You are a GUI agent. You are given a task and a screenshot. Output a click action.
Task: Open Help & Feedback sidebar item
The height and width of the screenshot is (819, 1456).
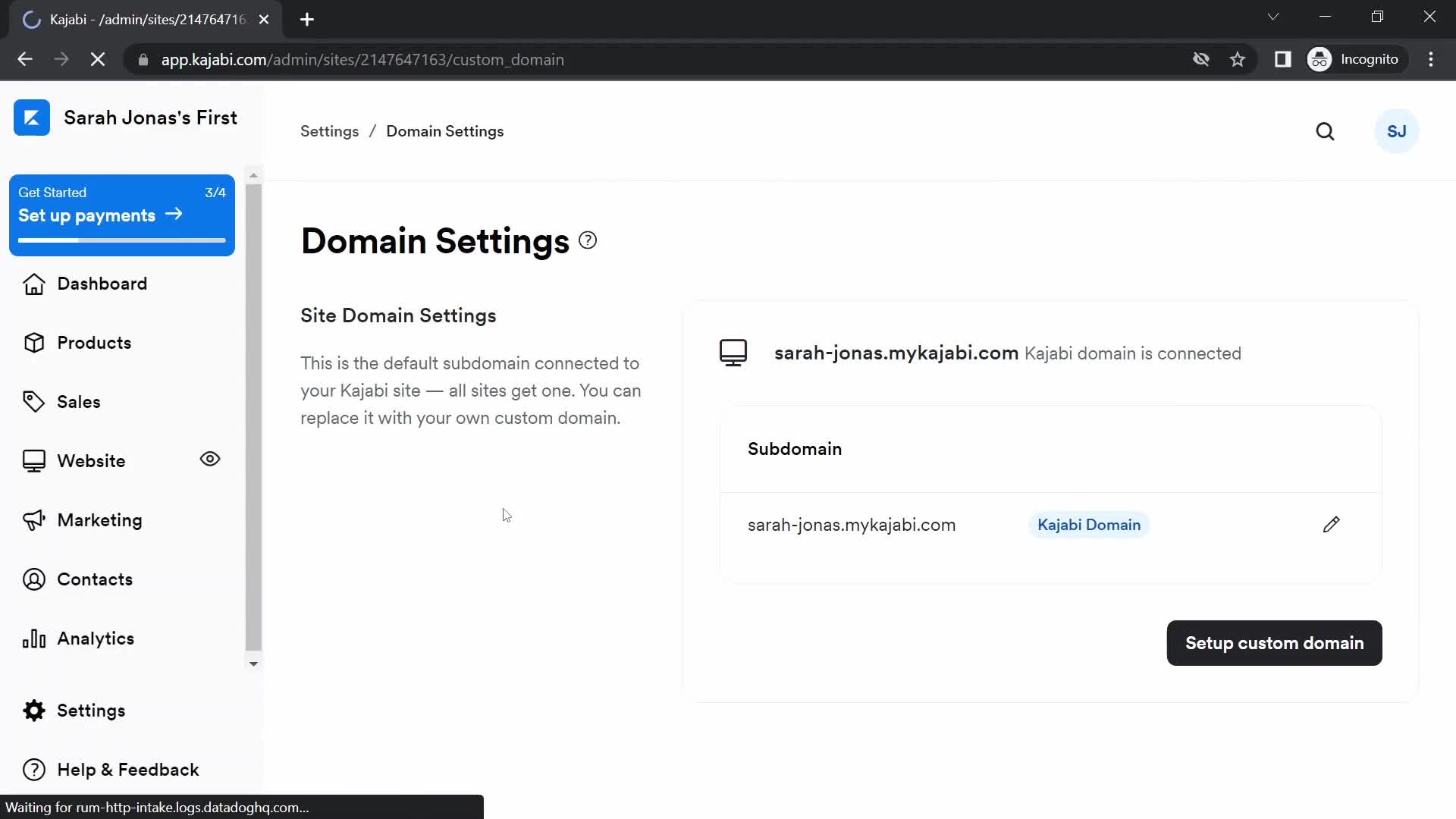(128, 770)
